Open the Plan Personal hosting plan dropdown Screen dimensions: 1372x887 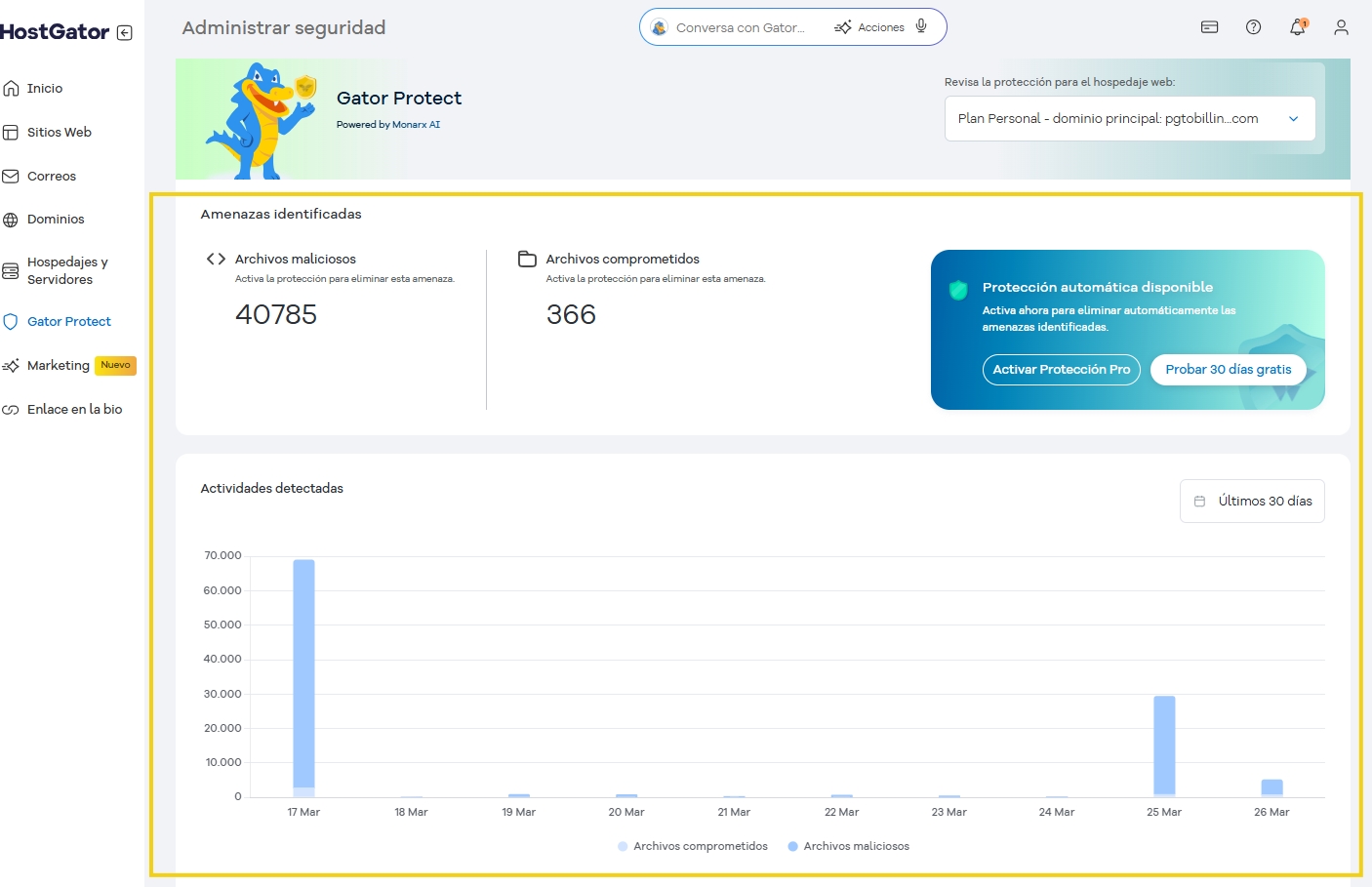point(1129,118)
